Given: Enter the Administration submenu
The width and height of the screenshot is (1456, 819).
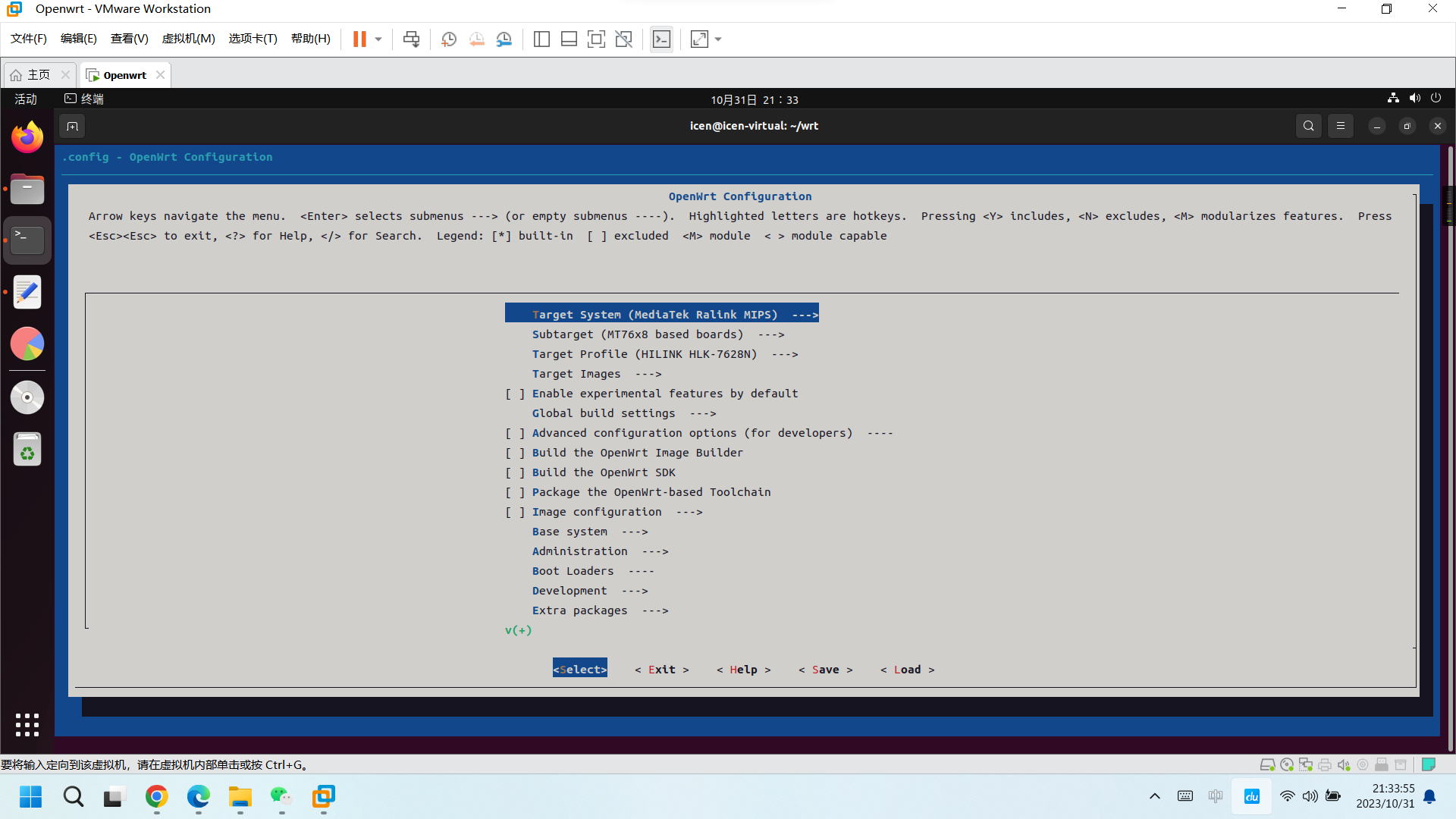Looking at the screenshot, I should pos(600,551).
